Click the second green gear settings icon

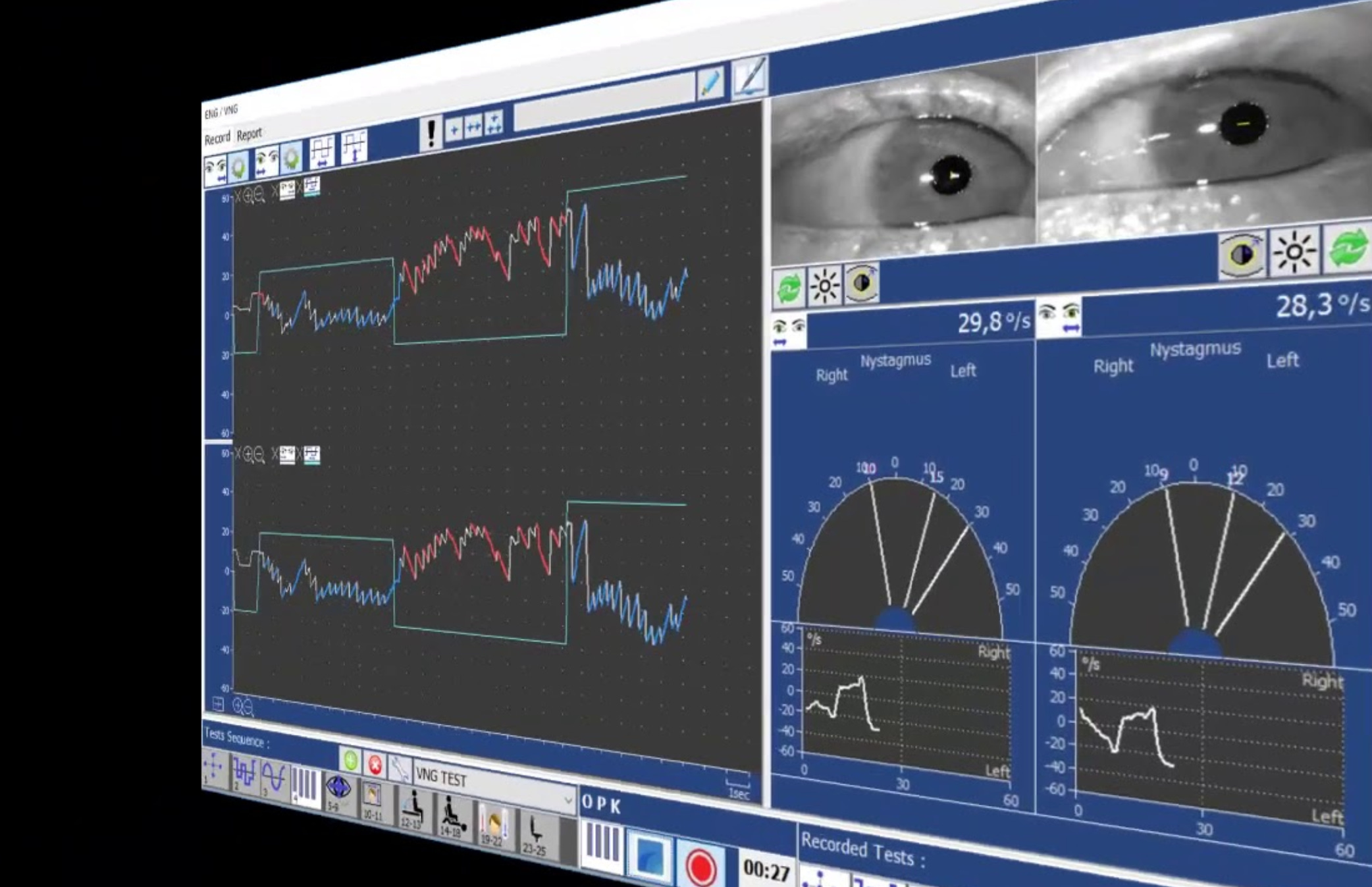(x=291, y=158)
